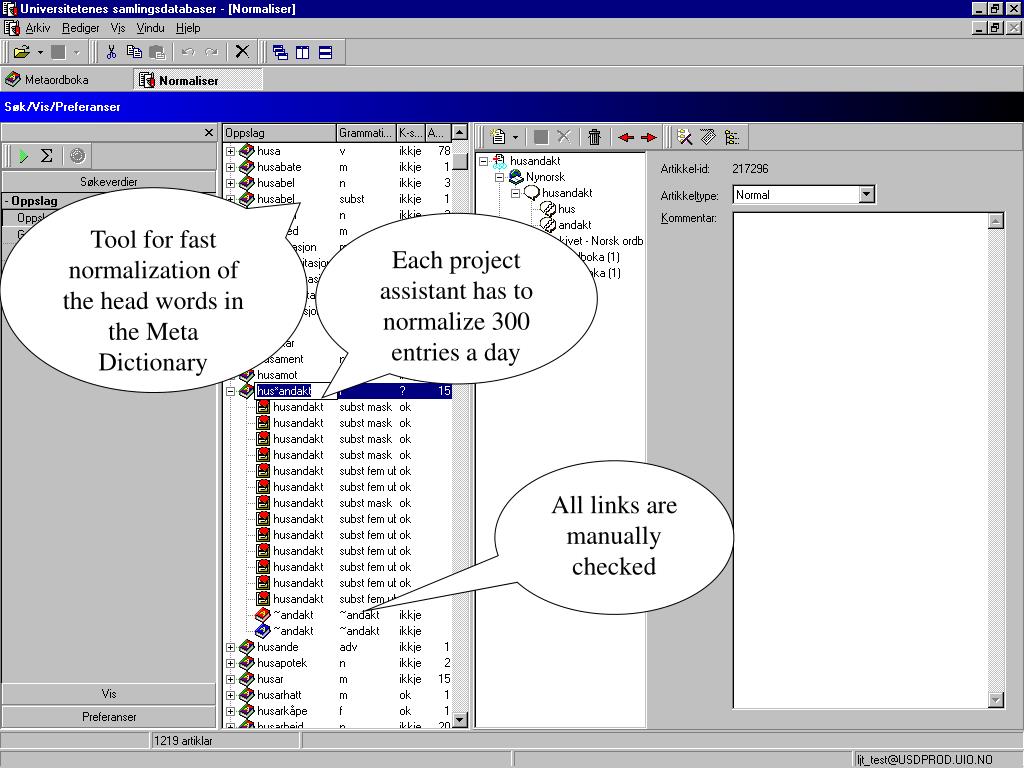Click the Søkeverdier button

[108, 182]
